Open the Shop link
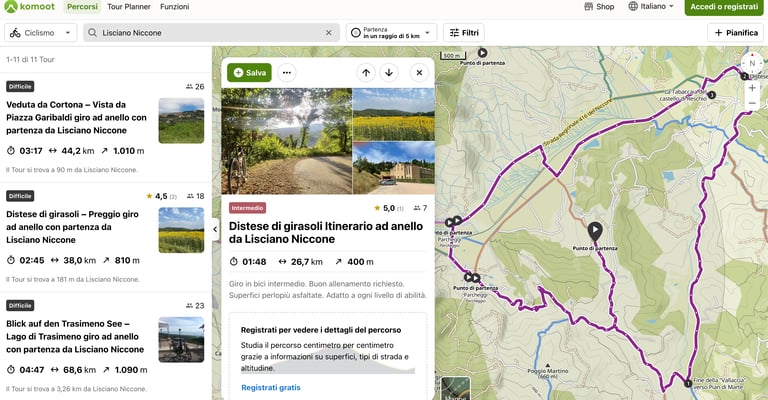 point(599,7)
